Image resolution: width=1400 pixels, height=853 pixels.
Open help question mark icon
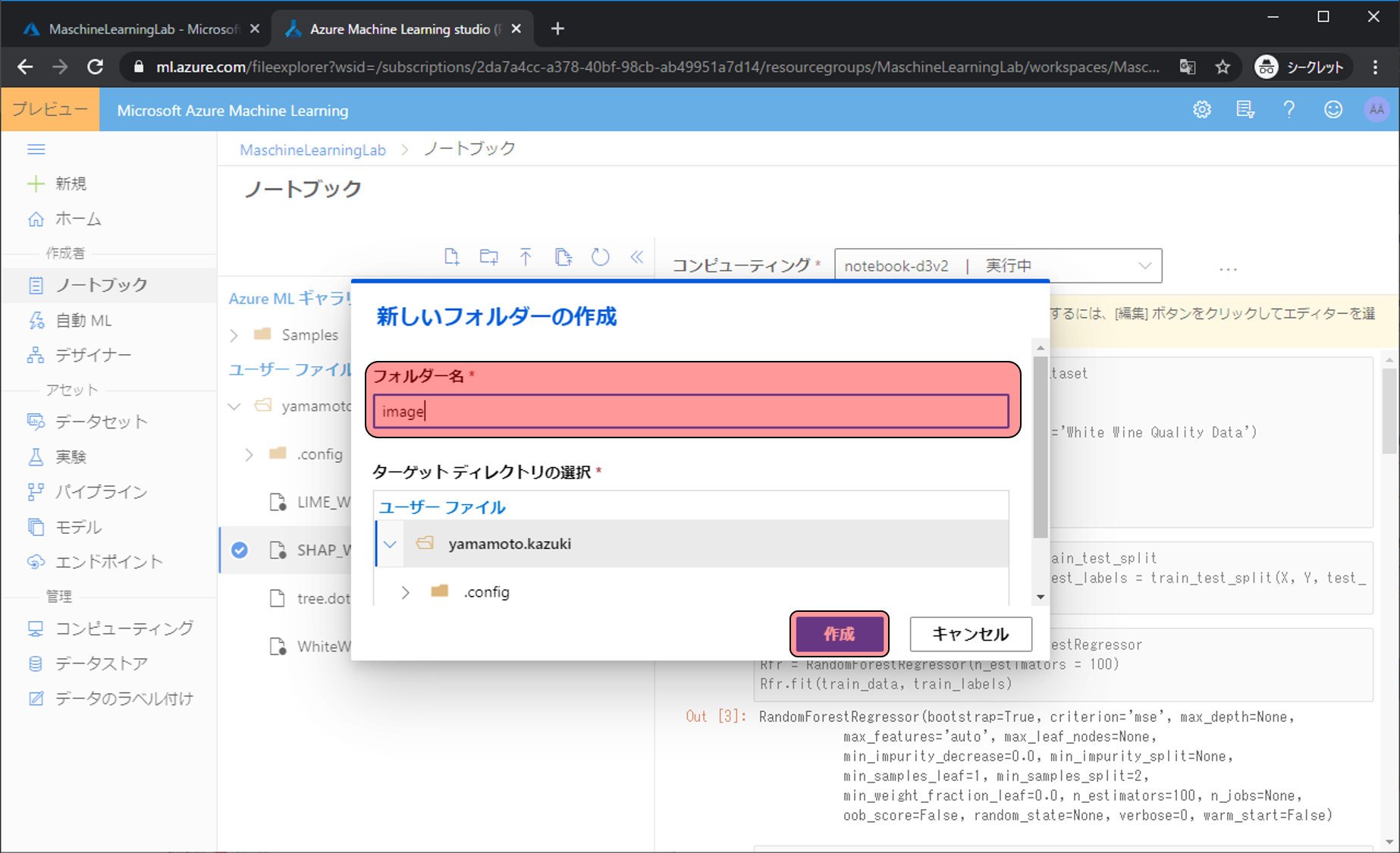pos(1289,110)
